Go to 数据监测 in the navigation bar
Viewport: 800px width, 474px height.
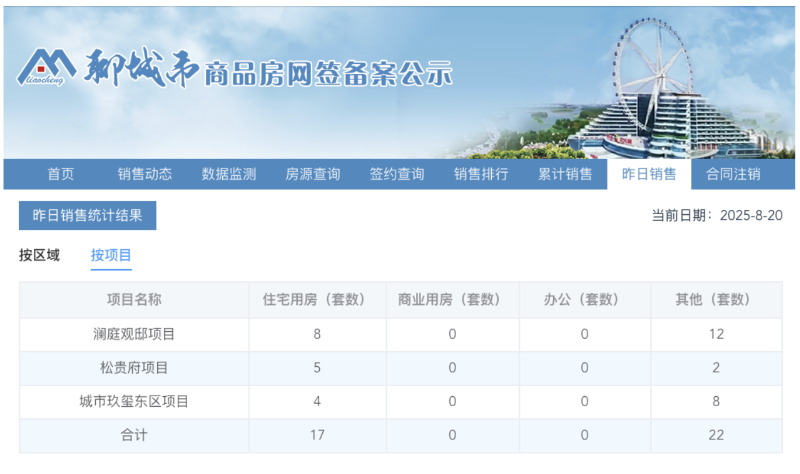[x=229, y=174]
